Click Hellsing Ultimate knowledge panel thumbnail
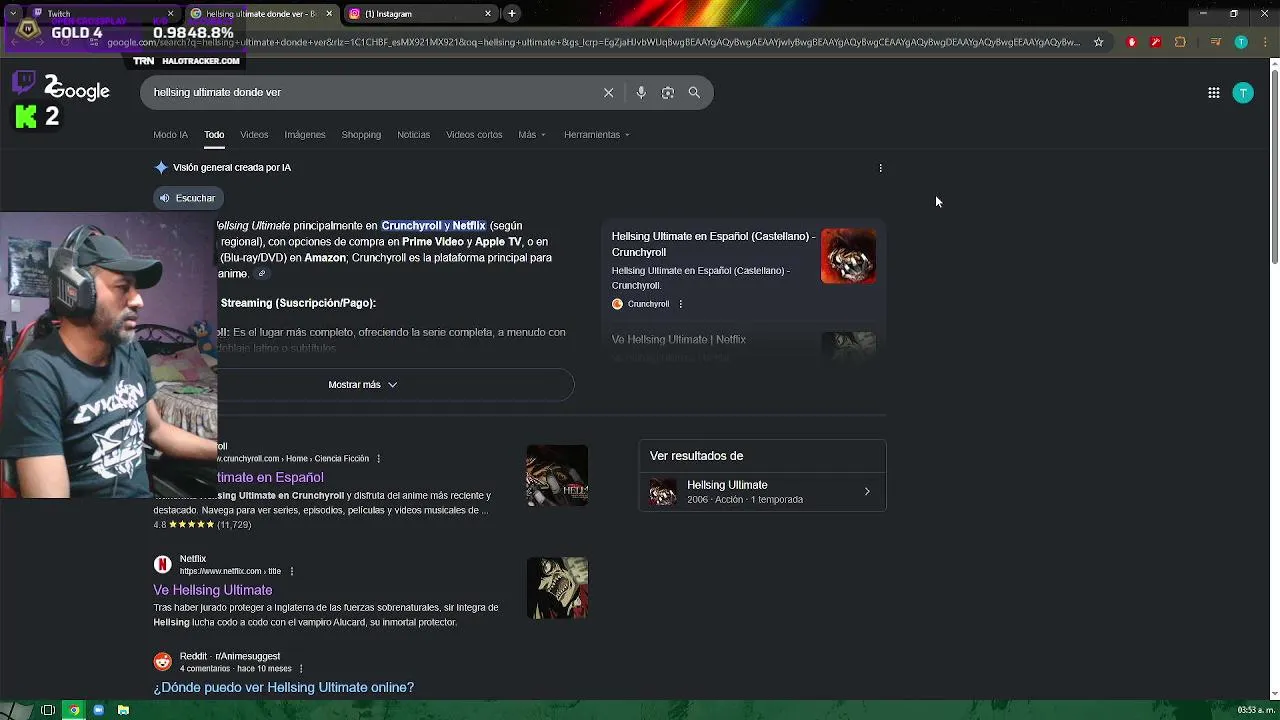 (663, 492)
